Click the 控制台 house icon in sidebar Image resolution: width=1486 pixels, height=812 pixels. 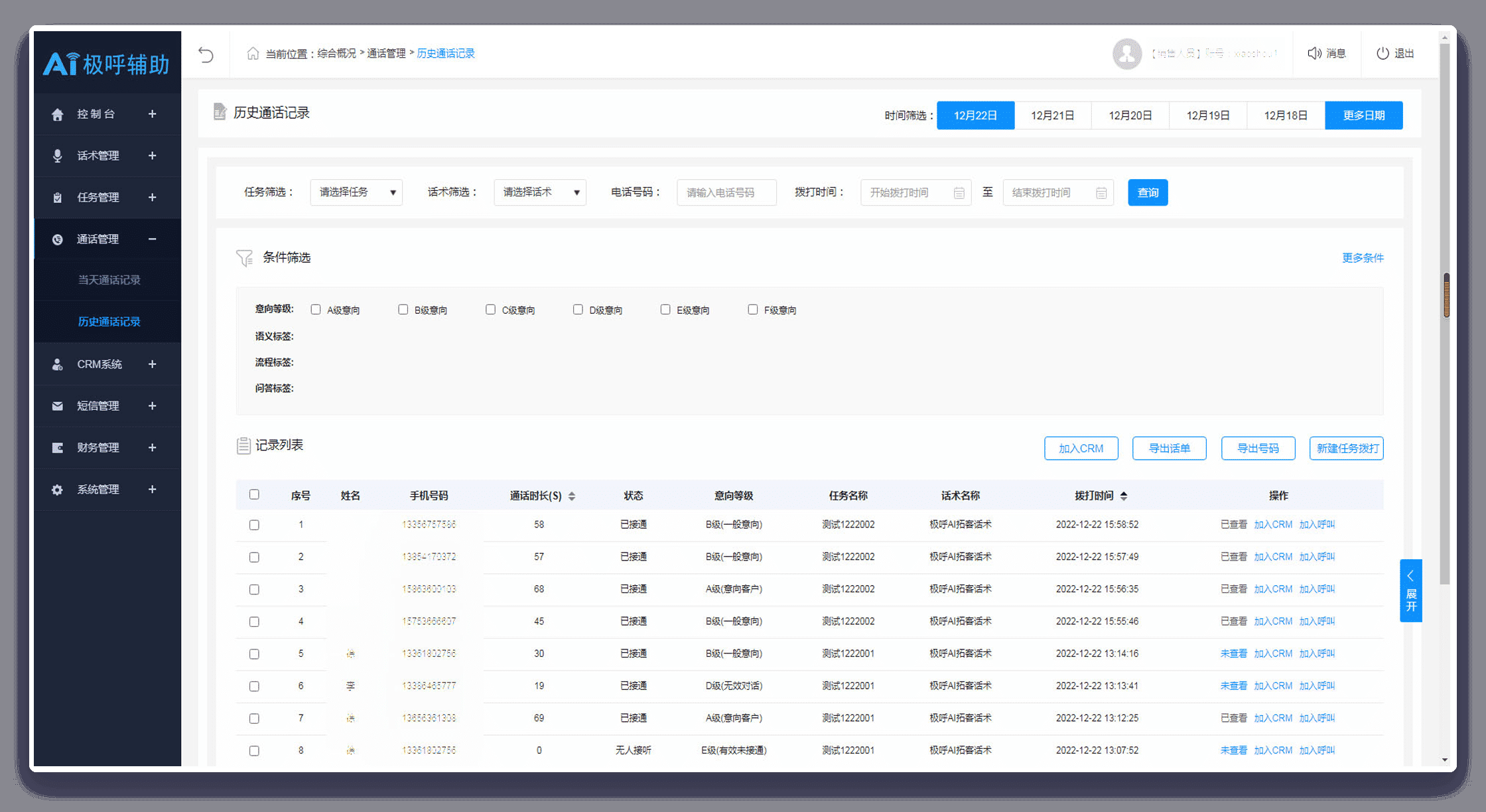pyautogui.click(x=58, y=114)
